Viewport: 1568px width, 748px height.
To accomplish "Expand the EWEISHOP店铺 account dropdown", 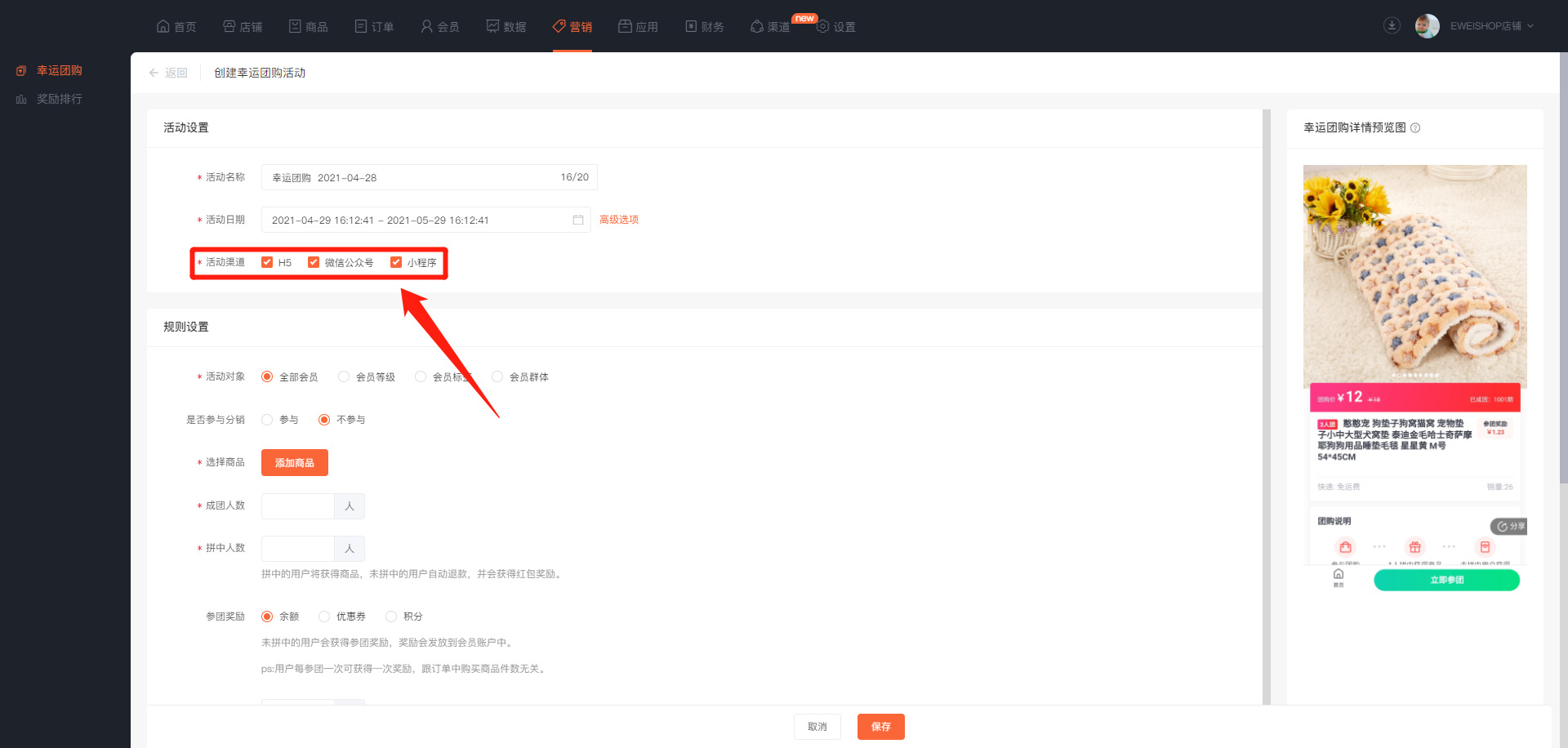I will (x=1491, y=26).
